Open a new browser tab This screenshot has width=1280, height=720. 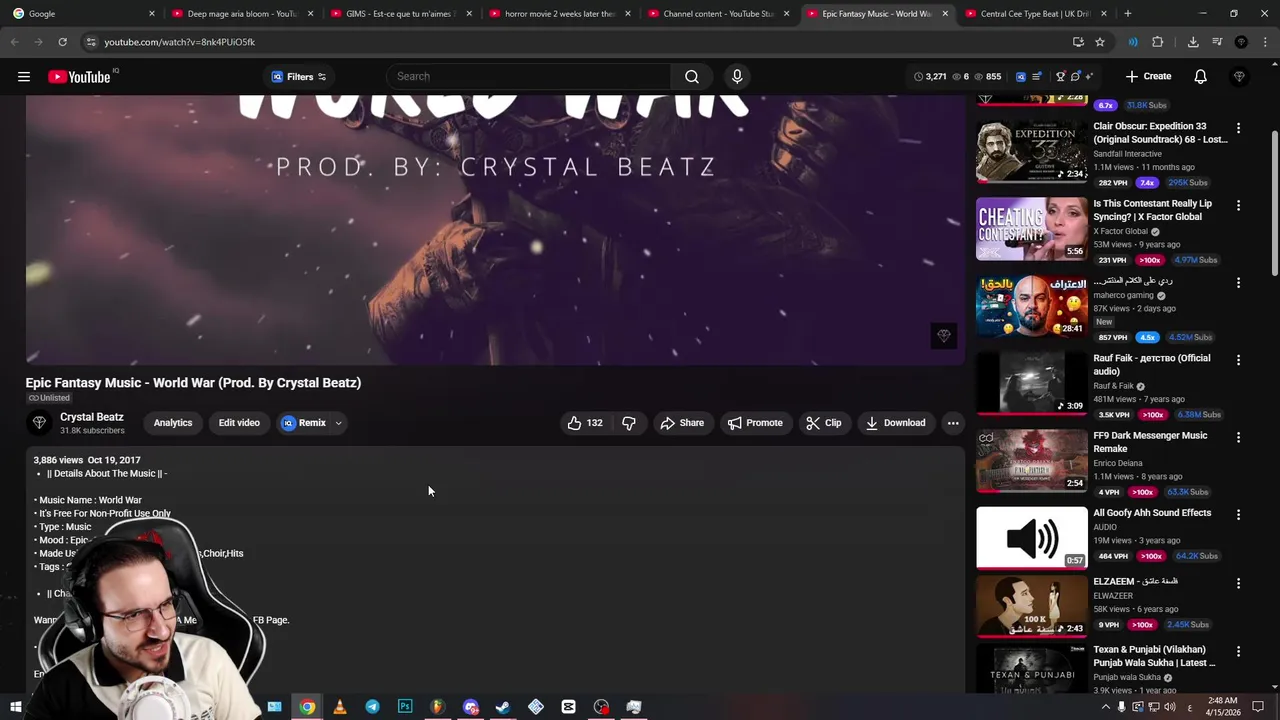click(1127, 14)
